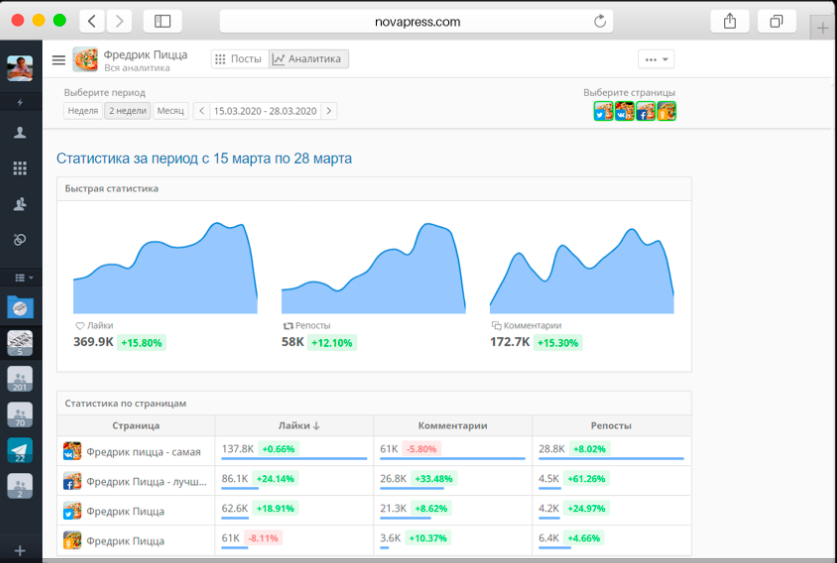Switch to the Аналитика tab
The height and width of the screenshot is (563, 837).
click(x=309, y=59)
